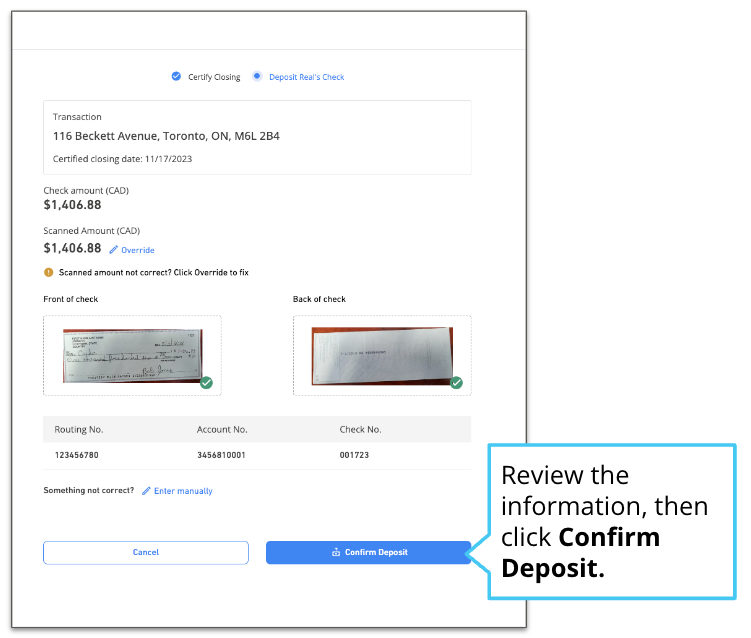
Task: Click the deposit icon in Confirm Deposit button
Action: 336,552
